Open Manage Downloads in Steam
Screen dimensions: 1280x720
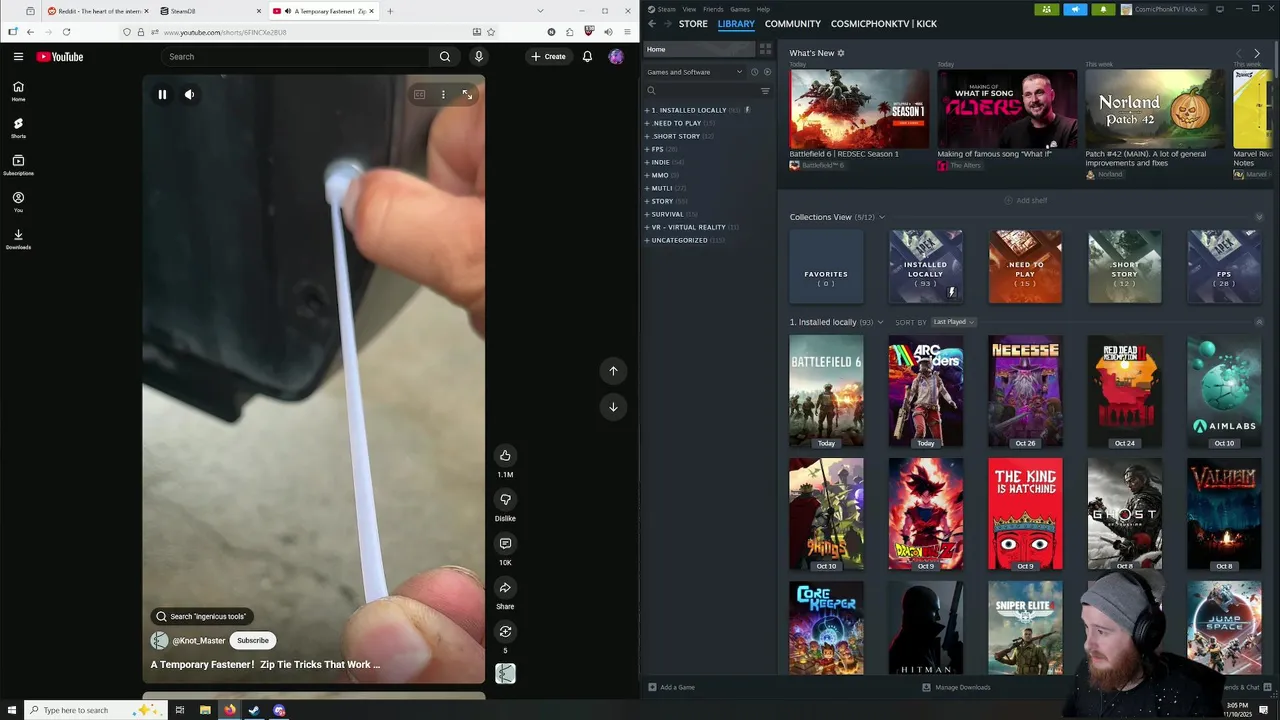pyautogui.click(x=956, y=687)
